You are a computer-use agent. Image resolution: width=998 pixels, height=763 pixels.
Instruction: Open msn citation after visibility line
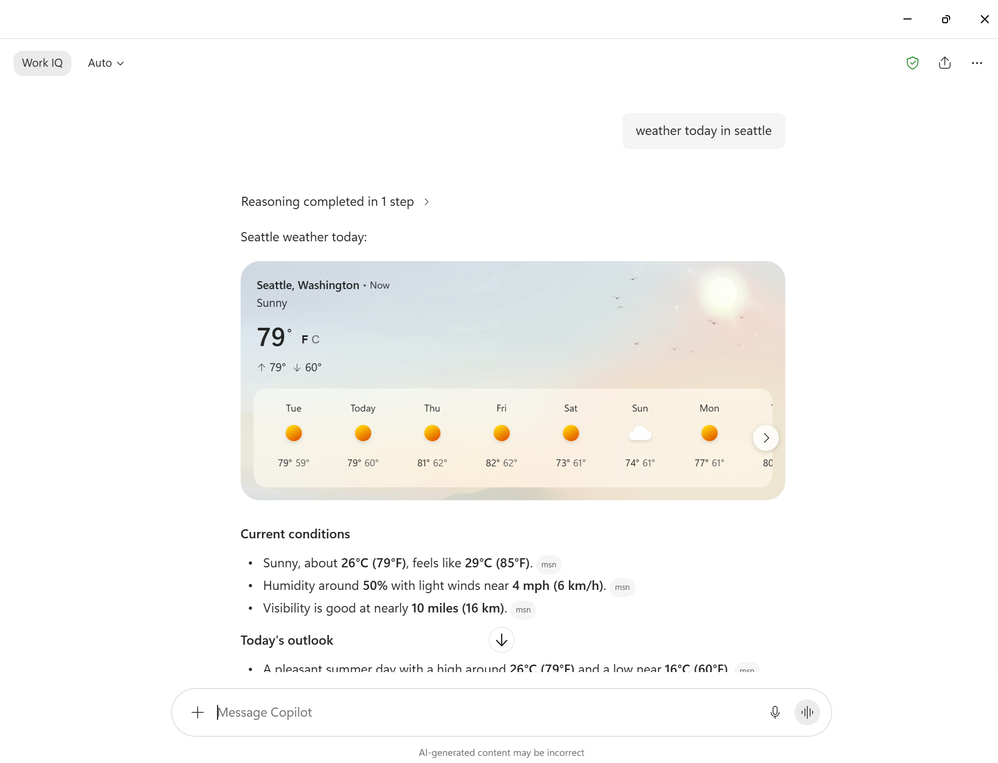pos(523,610)
